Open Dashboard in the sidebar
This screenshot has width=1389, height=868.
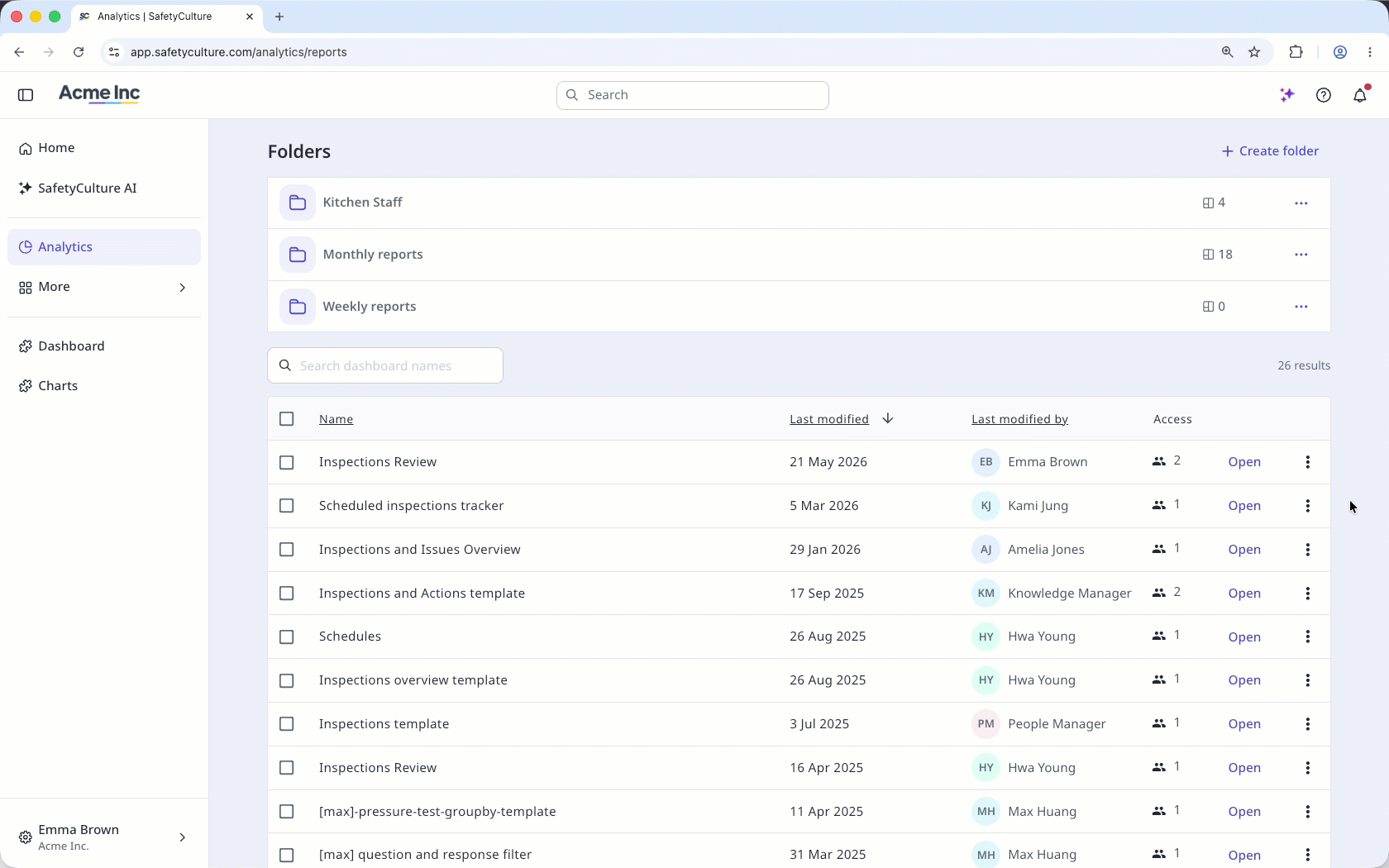104,346
